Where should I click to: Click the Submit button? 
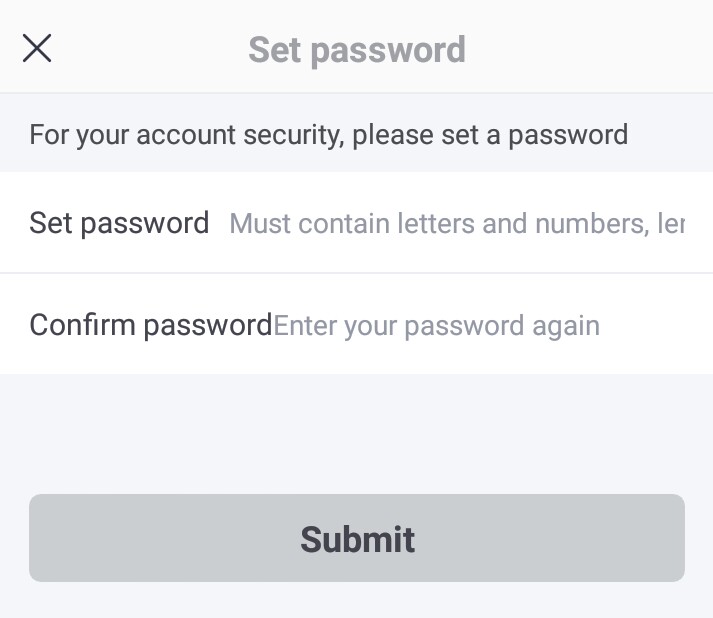(356, 538)
